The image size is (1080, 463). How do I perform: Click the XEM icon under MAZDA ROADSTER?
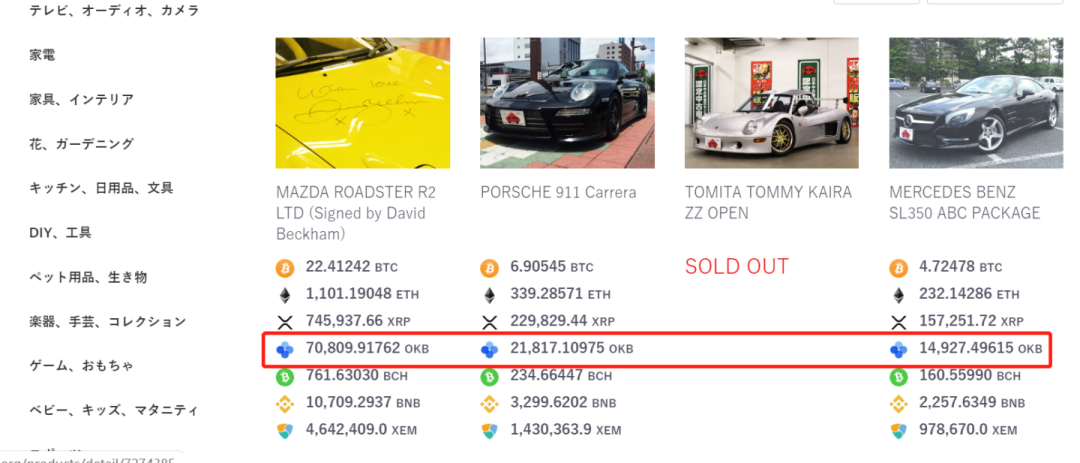[286, 431]
